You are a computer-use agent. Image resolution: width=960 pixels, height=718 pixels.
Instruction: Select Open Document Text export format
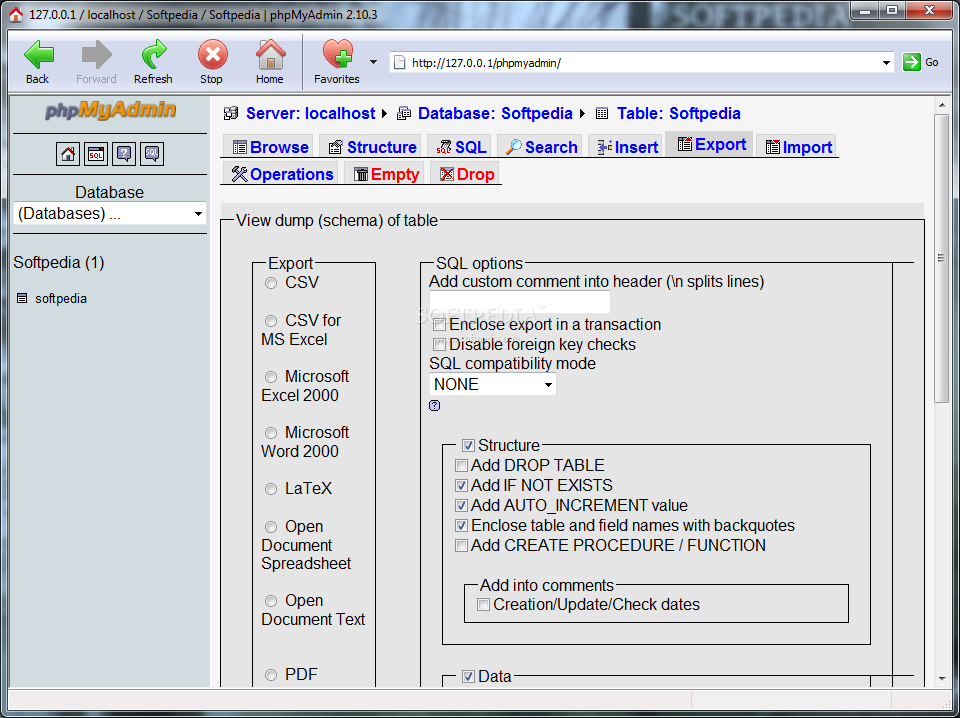point(271,601)
